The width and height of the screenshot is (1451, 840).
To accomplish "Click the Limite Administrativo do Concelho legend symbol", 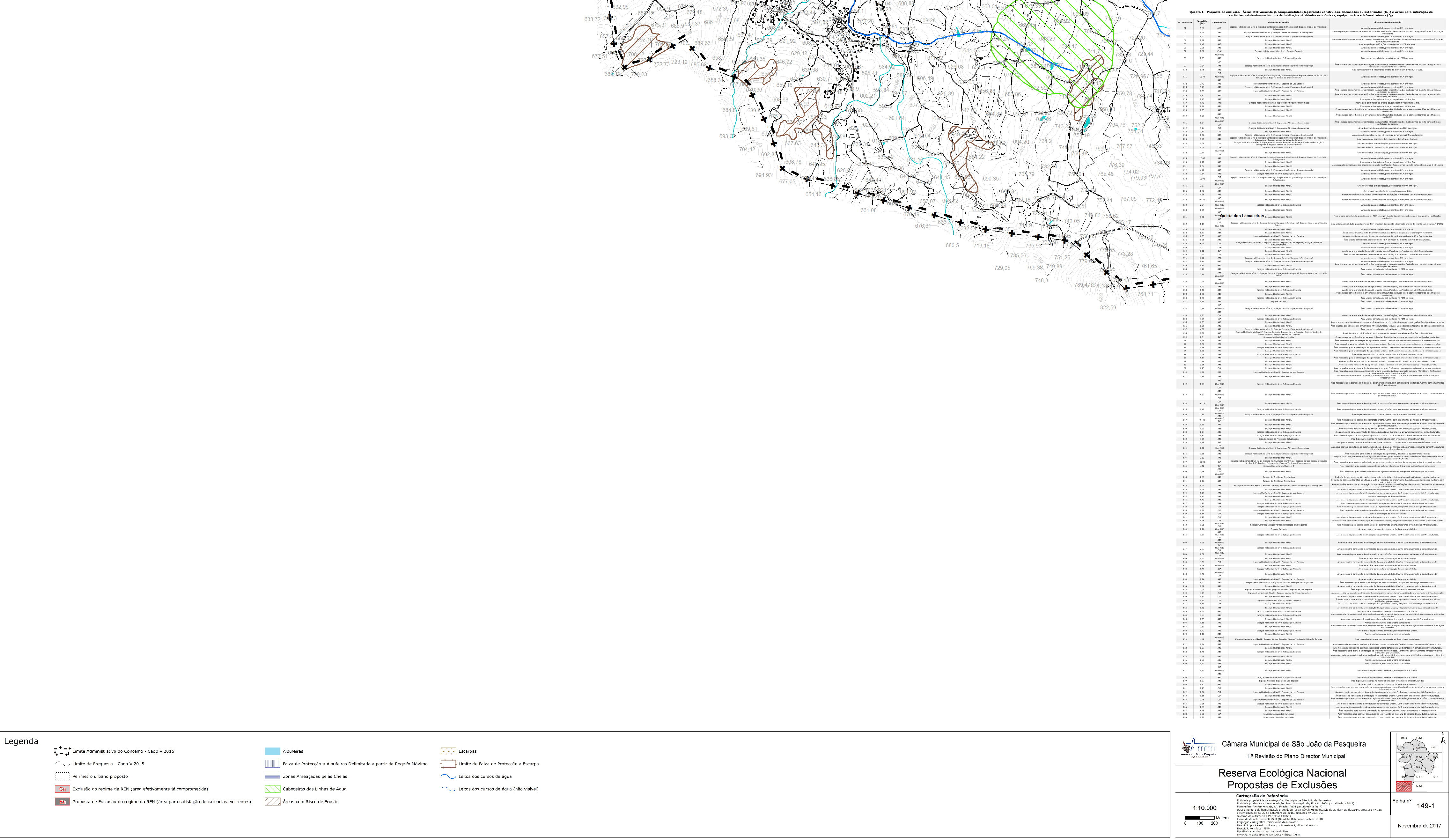I will [x=62, y=751].
